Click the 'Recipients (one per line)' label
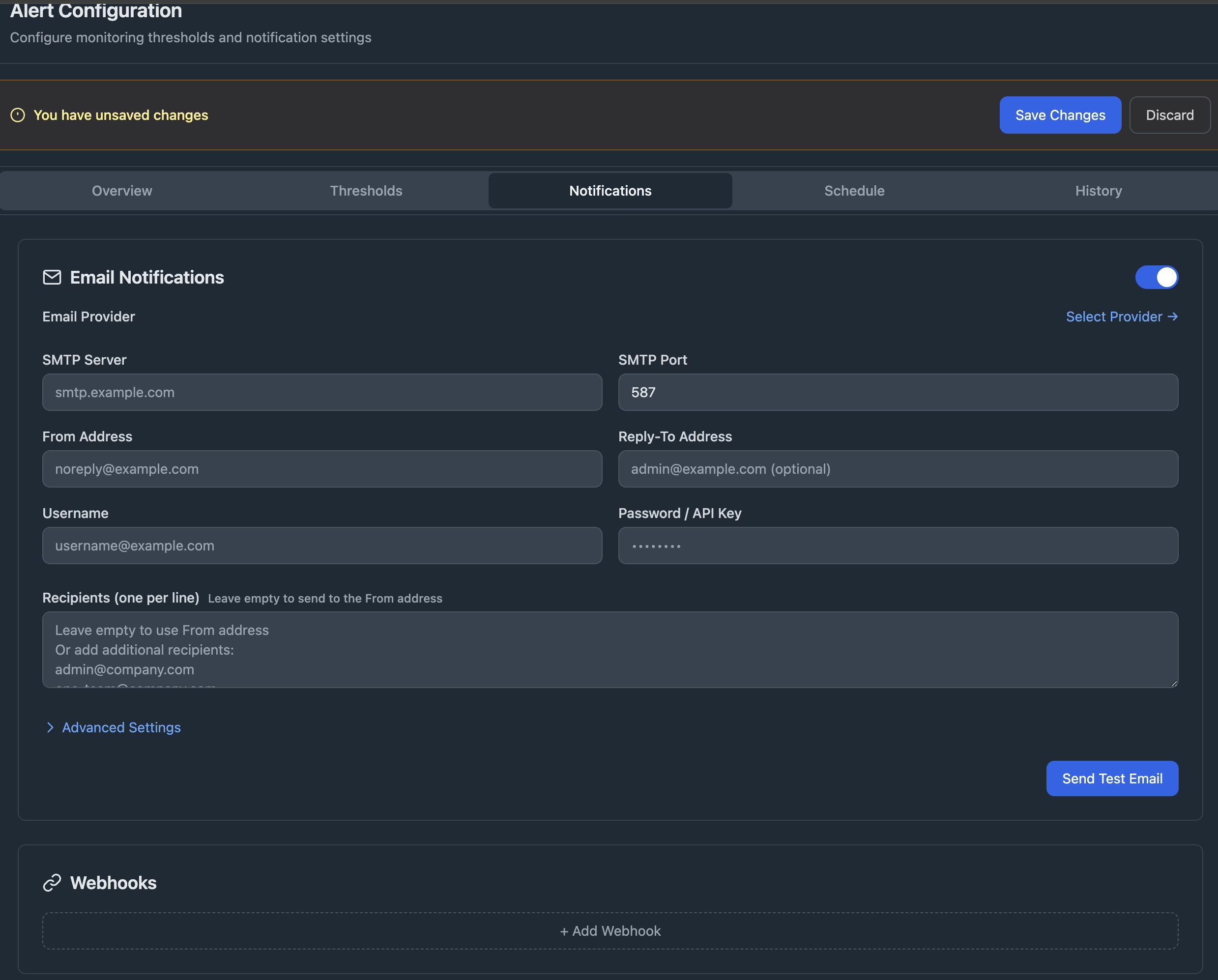This screenshot has width=1218, height=980. tap(121, 598)
